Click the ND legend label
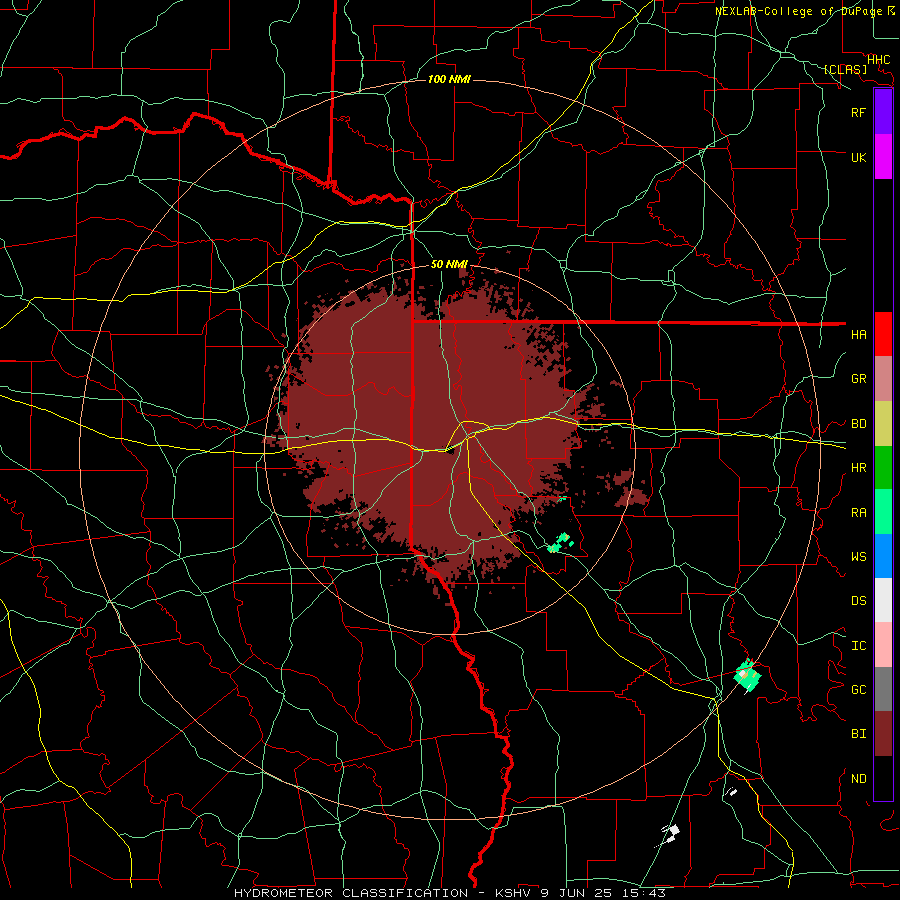The image size is (900, 900). pos(859,779)
